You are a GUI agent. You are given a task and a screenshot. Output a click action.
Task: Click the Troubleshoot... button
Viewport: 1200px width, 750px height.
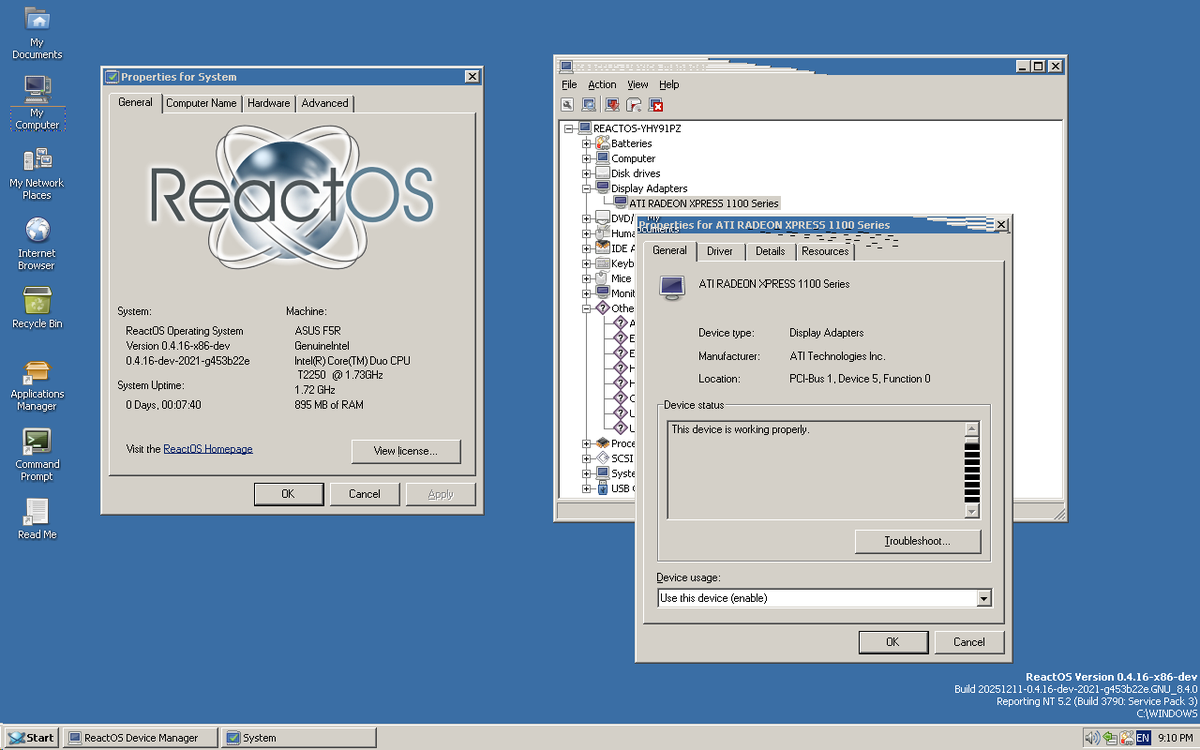click(917, 541)
